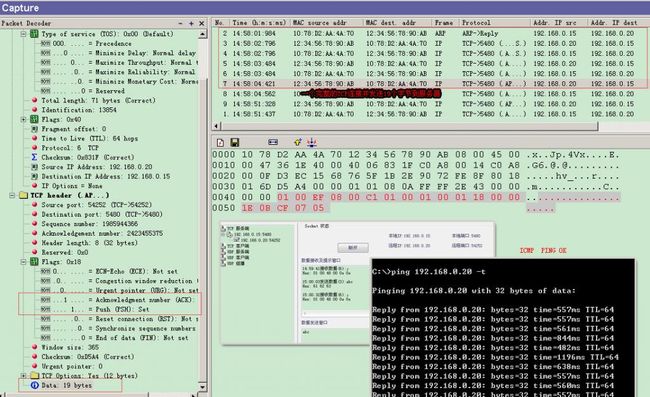Select Protocol: 6 TCP item
This screenshot has height=397, width=650.
coord(70,148)
